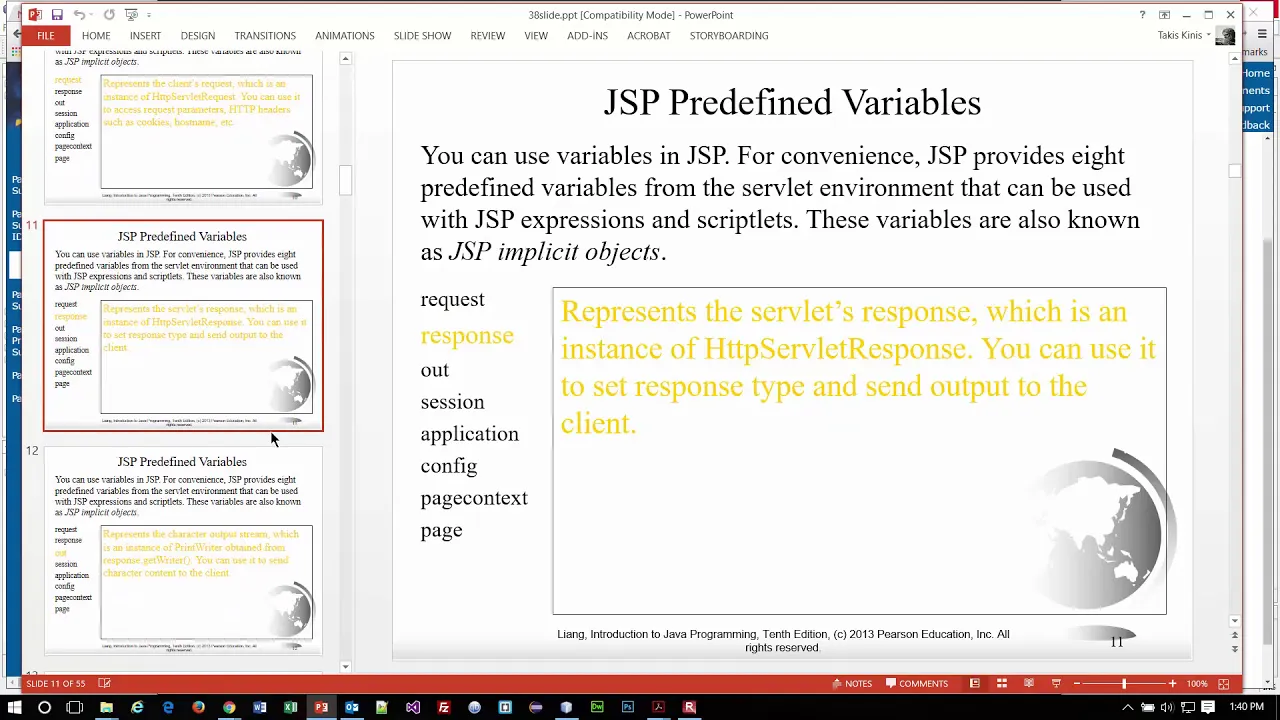This screenshot has height=720, width=1280.
Task: Click the Save icon in Quick Access Toolbar
Action: coord(57,15)
